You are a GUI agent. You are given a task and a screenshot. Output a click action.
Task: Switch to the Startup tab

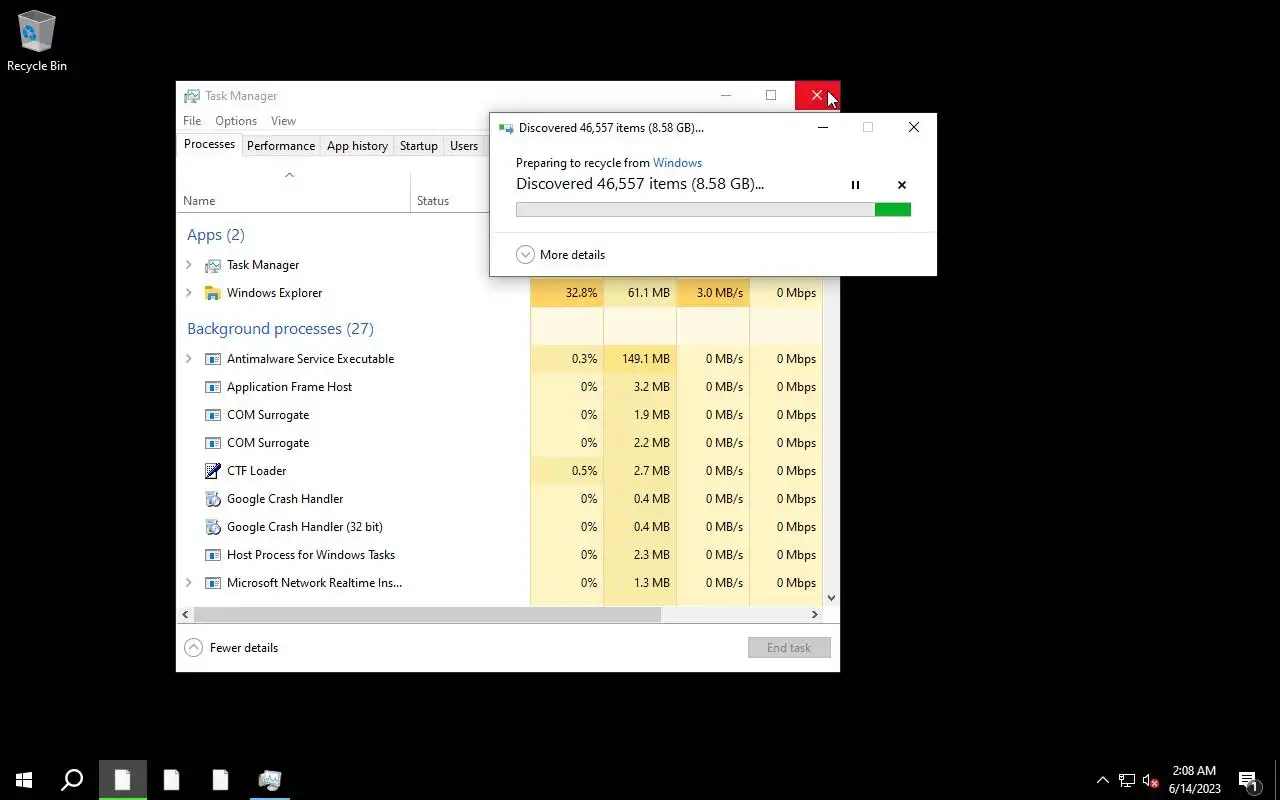418,146
